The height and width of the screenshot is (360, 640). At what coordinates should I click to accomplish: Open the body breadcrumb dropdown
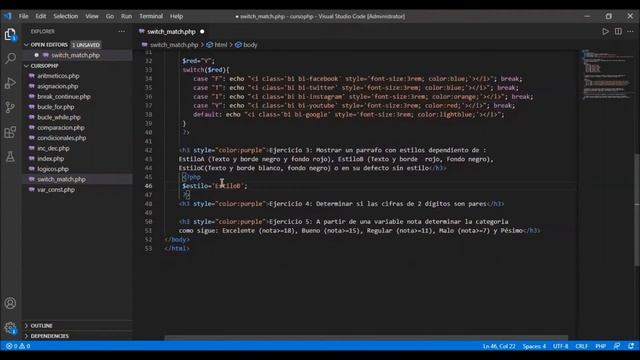tap(246, 45)
